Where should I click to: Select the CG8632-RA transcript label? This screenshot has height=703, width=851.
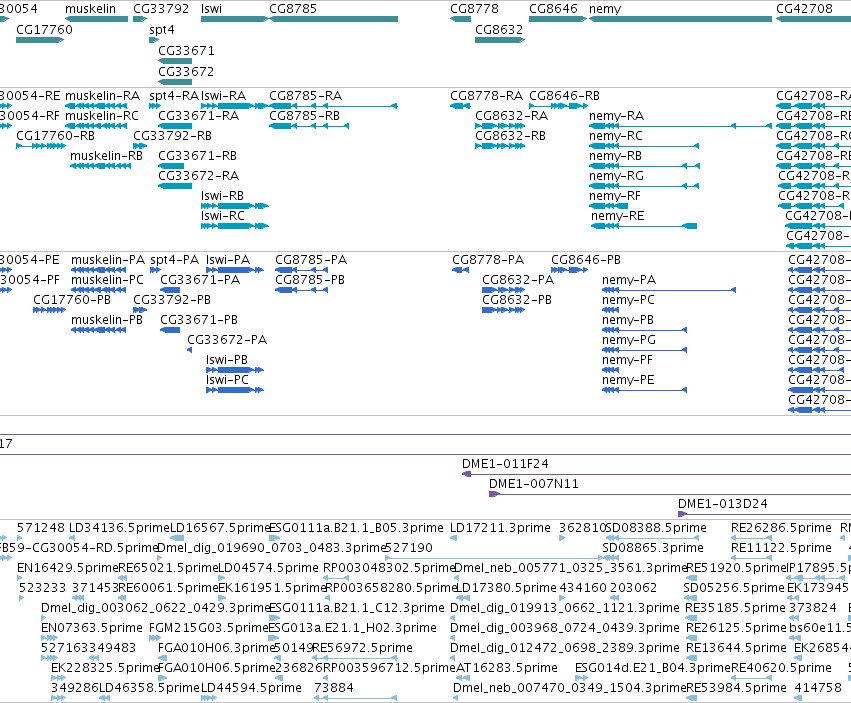tap(512, 116)
